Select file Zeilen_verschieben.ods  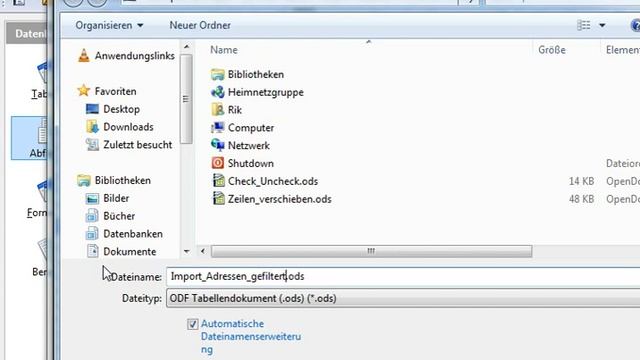280,199
